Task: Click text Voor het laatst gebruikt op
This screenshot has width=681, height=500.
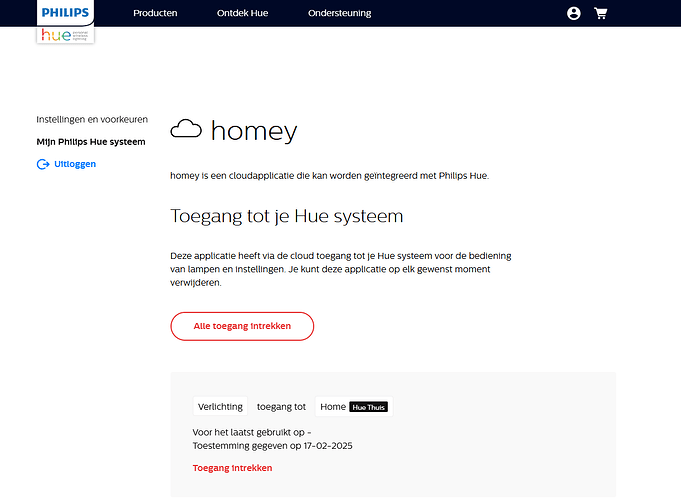Action: pyautogui.click(x=252, y=432)
